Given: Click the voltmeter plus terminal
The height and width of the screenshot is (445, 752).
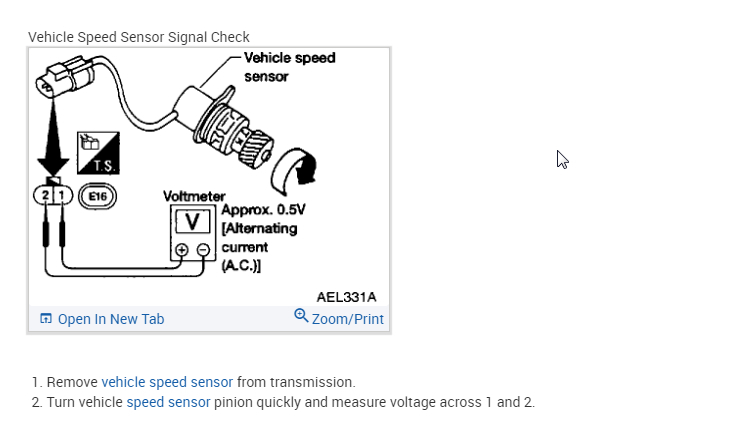Looking at the screenshot, I should click(x=183, y=250).
